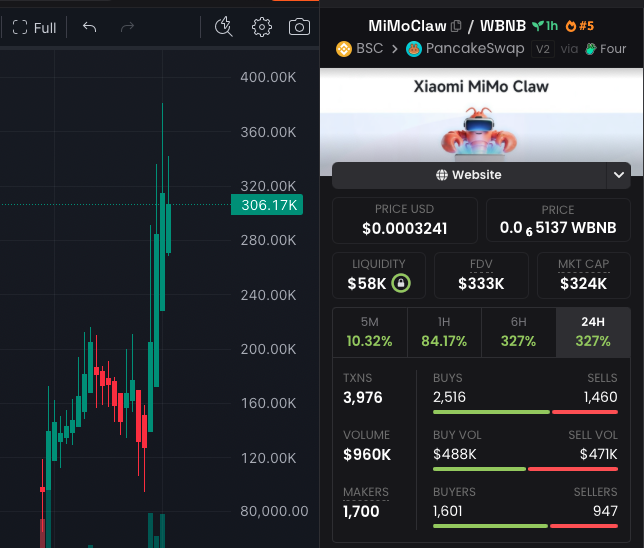This screenshot has width=644, height=548.
Task: Select the 6H timeframe tab
Action: [x=518, y=332]
